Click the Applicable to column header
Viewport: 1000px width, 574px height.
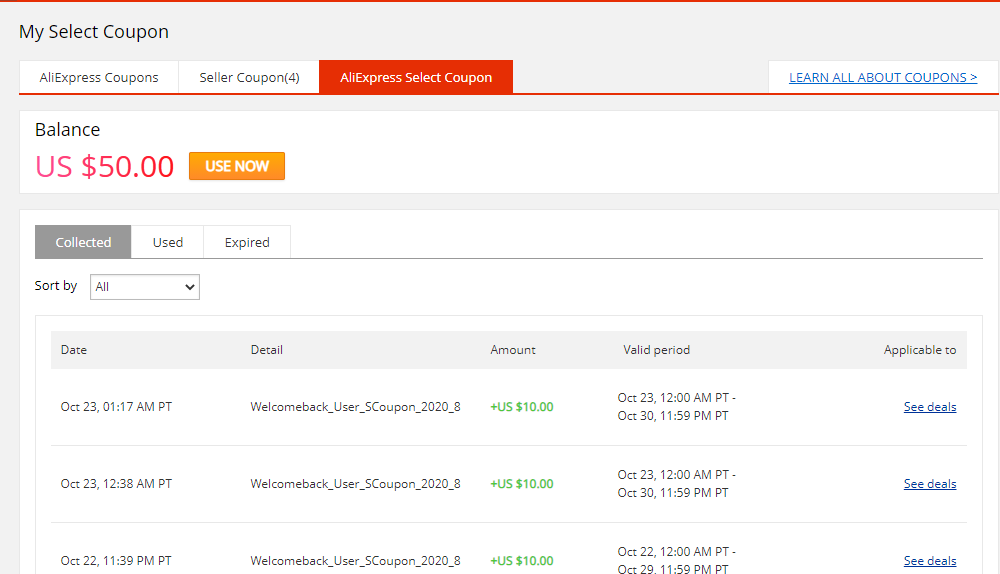(920, 350)
